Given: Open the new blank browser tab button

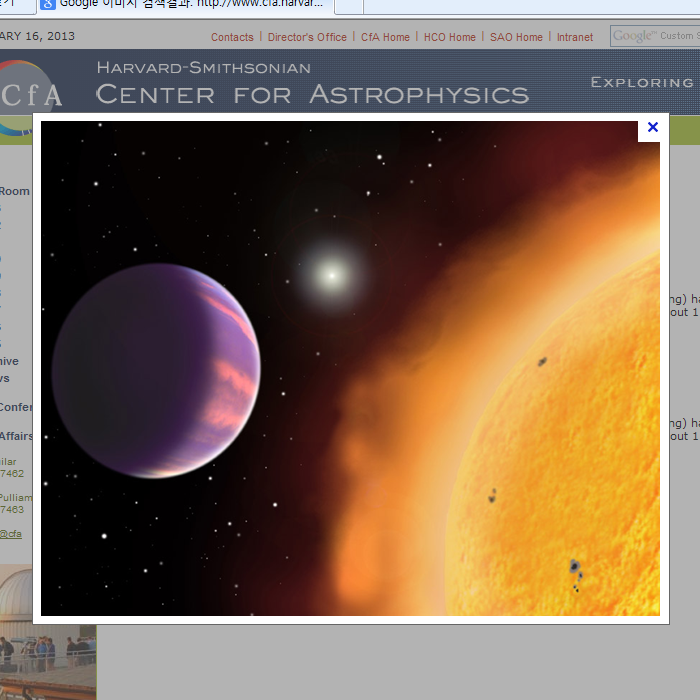Looking at the screenshot, I should point(349,6).
